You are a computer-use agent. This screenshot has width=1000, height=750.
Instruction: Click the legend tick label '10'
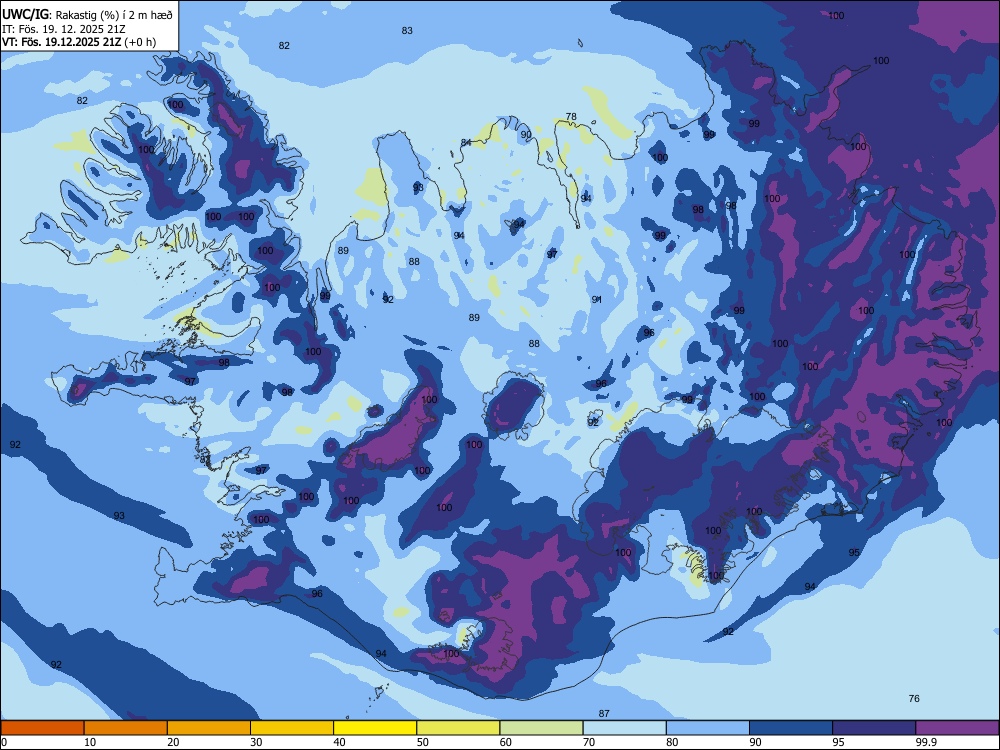(91, 742)
